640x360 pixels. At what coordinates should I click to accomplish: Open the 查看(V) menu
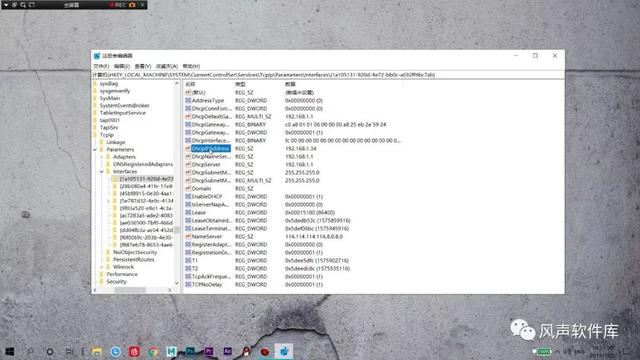[143, 66]
